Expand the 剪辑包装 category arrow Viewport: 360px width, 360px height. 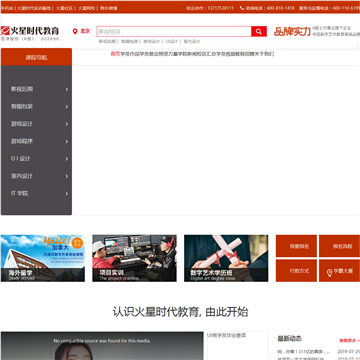(x=67, y=107)
